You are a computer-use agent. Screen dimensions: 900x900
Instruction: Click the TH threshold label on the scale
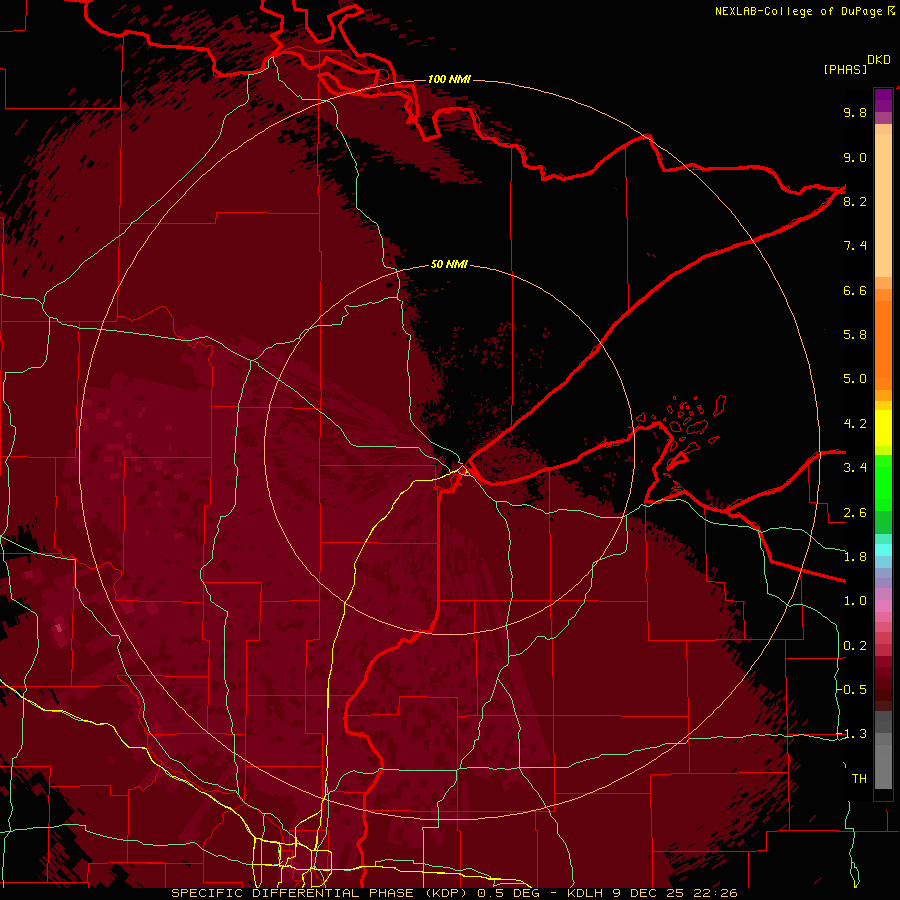[859, 779]
